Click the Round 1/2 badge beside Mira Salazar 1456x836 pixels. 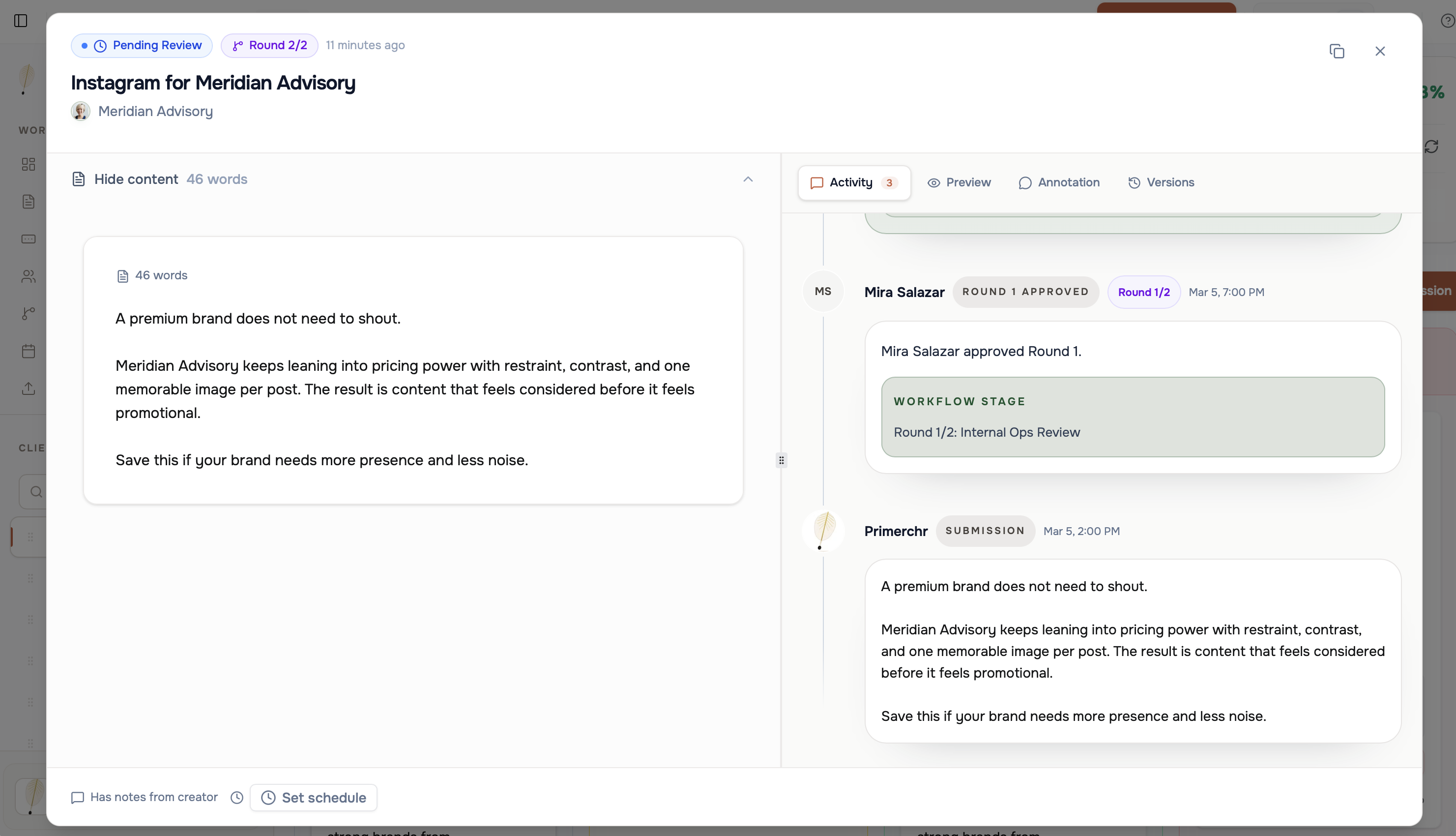[x=1144, y=292]
